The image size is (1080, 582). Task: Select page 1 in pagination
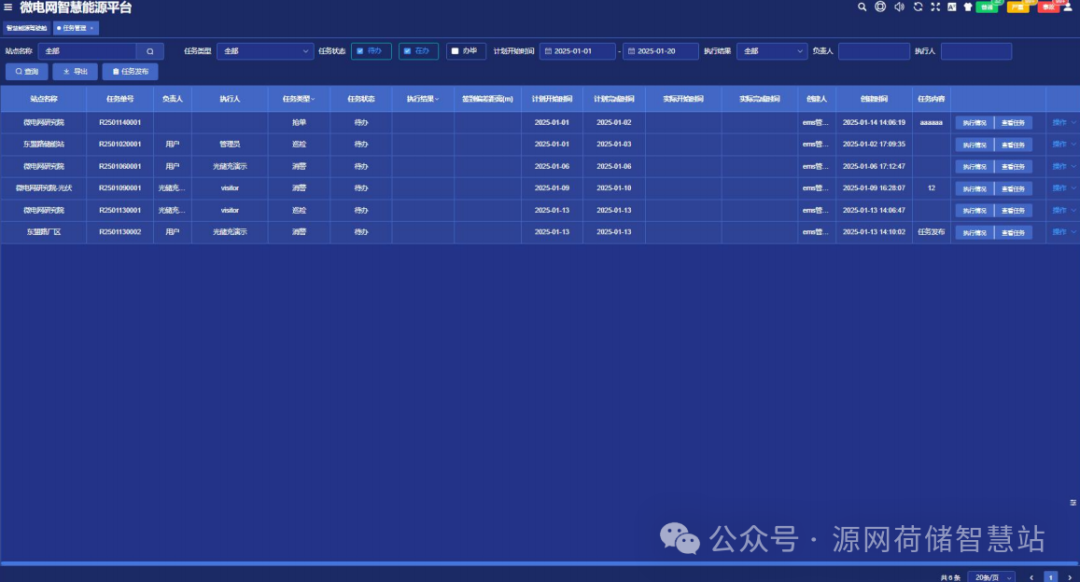pyautogui.click(x=1050, y=577)
